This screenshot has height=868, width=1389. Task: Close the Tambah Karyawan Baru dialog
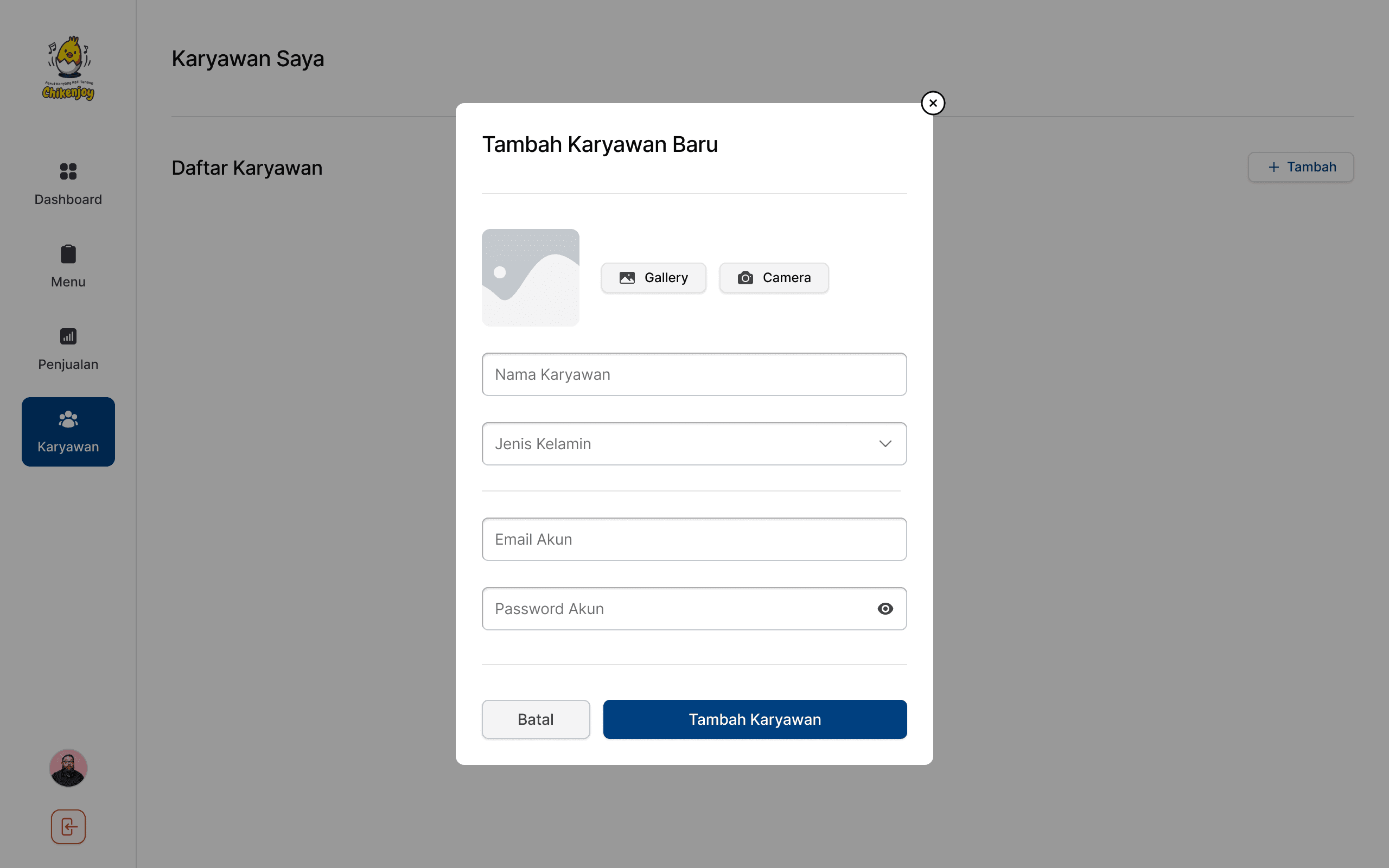[x=933, y=103]
